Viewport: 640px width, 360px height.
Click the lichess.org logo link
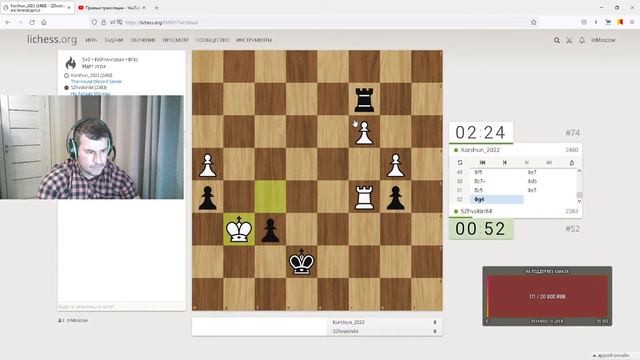click(x=52, y=40)
